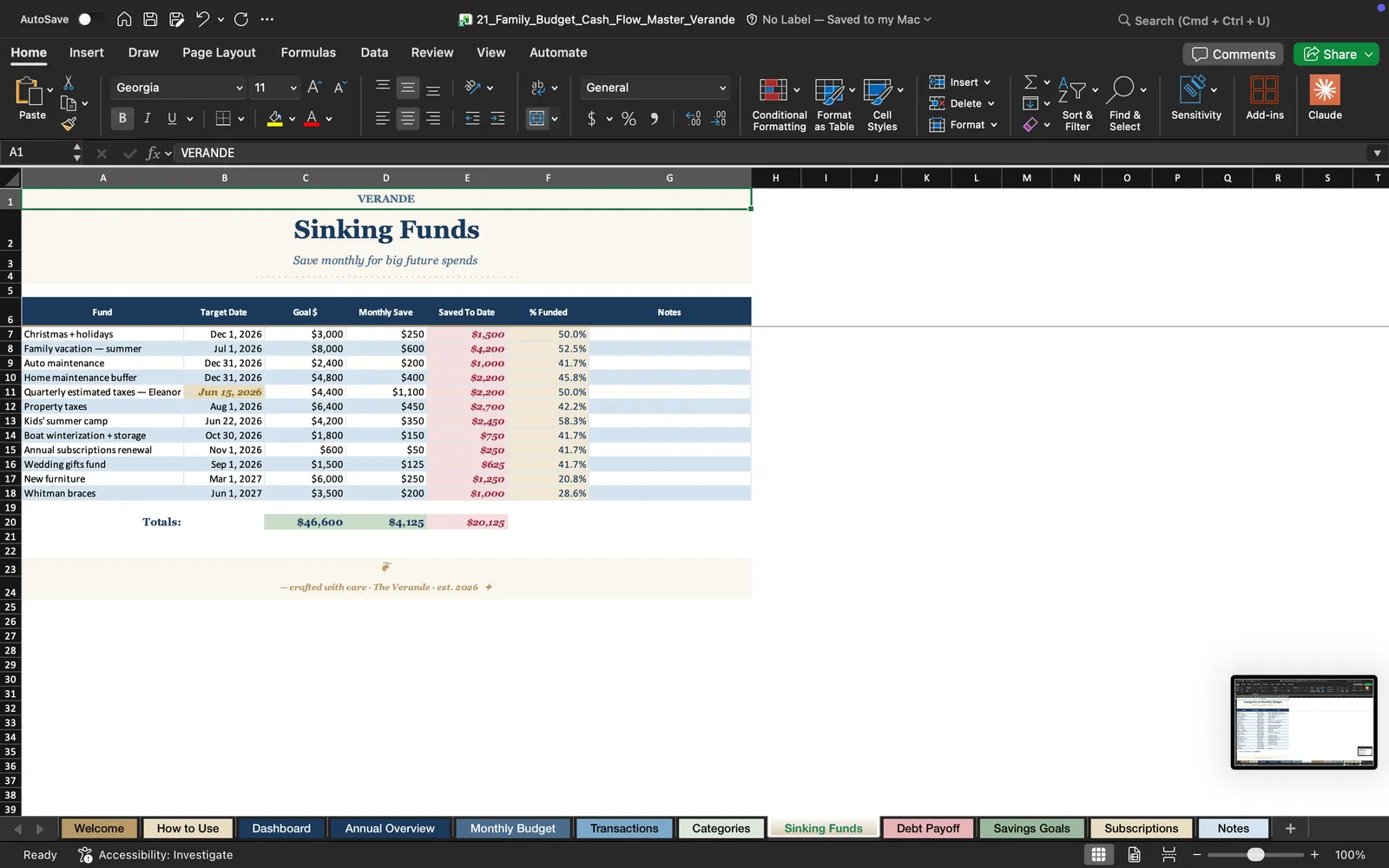This screenshot has width=1389, height=868.
Task: Adjust the zoom slider handle
Action: (1255, 854)
